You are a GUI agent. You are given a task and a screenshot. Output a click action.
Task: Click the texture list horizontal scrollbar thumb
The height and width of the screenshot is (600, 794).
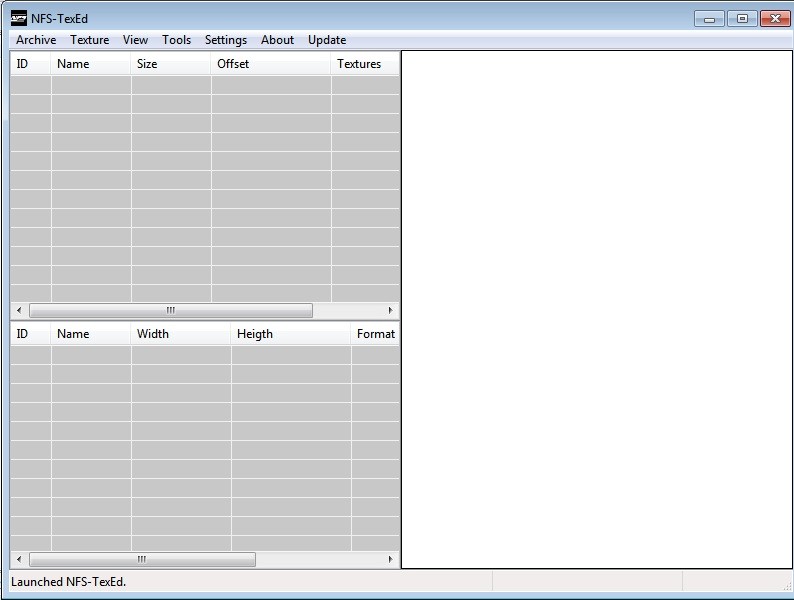(x=142, y=560)
